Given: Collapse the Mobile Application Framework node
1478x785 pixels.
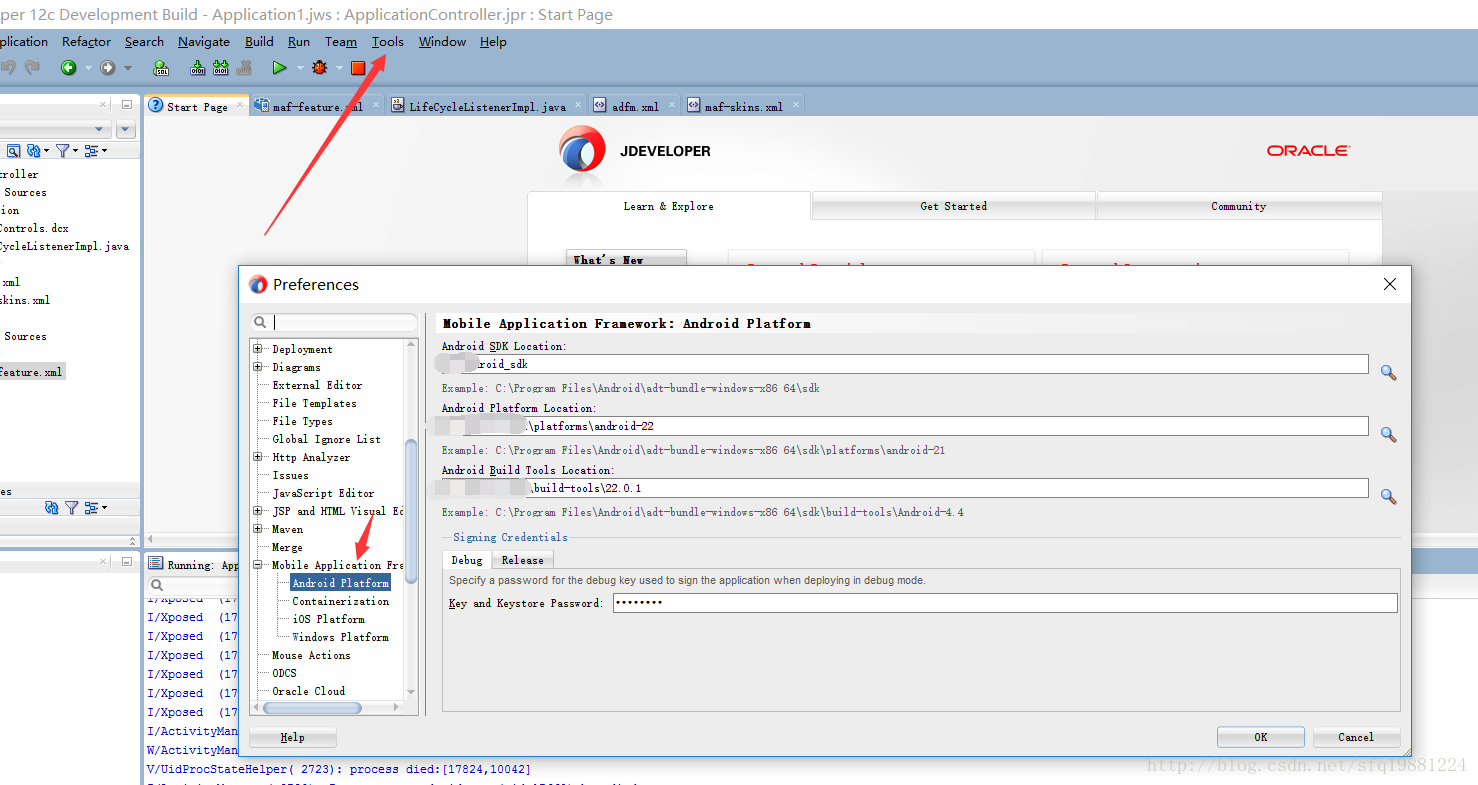Looking at the screenshot, I should 258,565.
